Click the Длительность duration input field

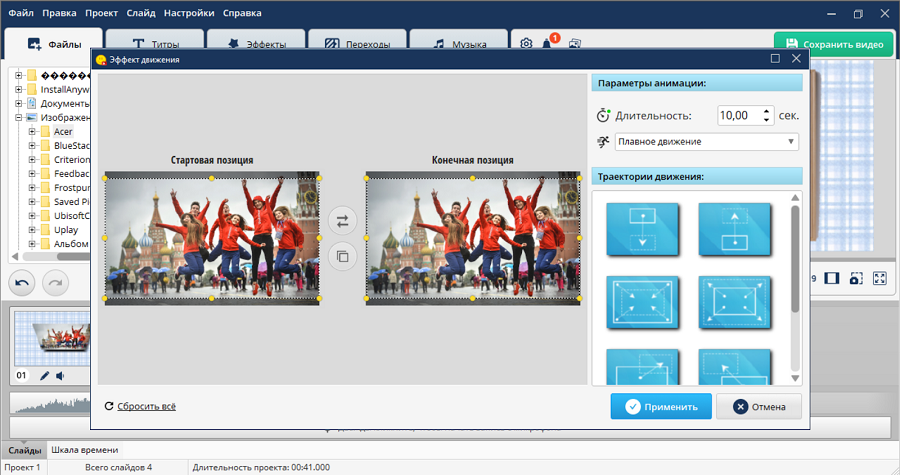tap(736, 115)
